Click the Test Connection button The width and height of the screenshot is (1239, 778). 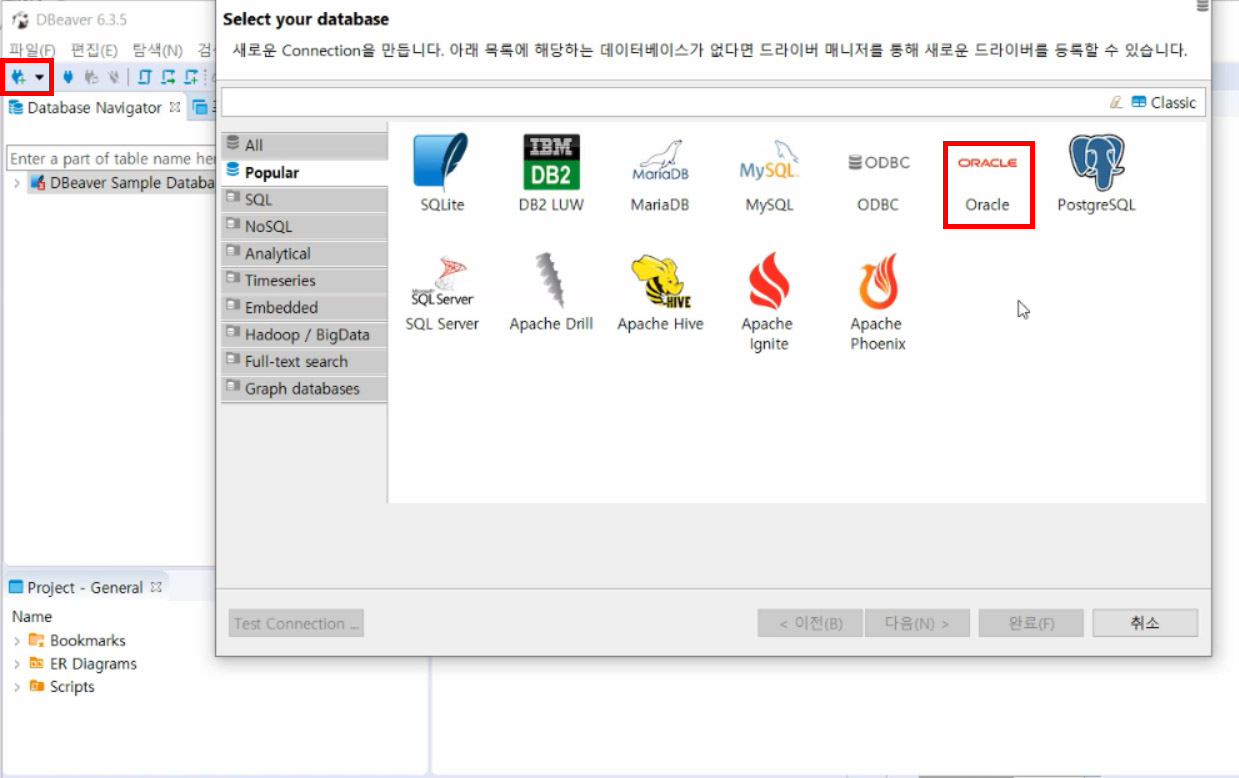point(296,623)
